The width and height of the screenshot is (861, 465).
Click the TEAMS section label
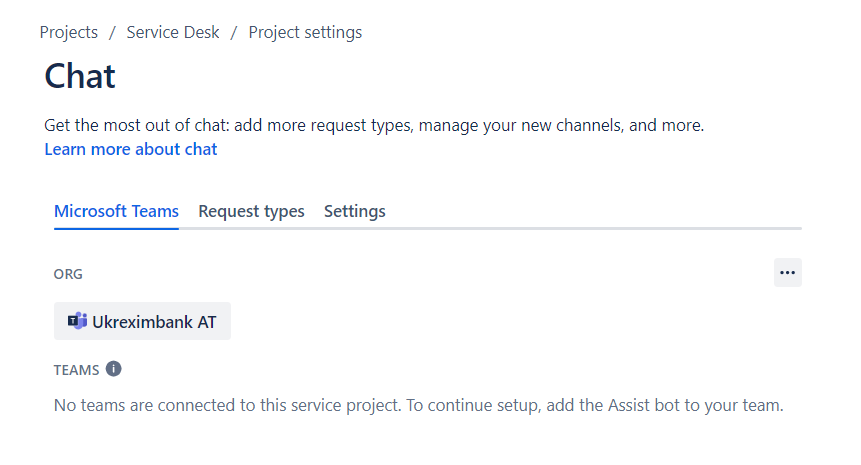(76, 370)
